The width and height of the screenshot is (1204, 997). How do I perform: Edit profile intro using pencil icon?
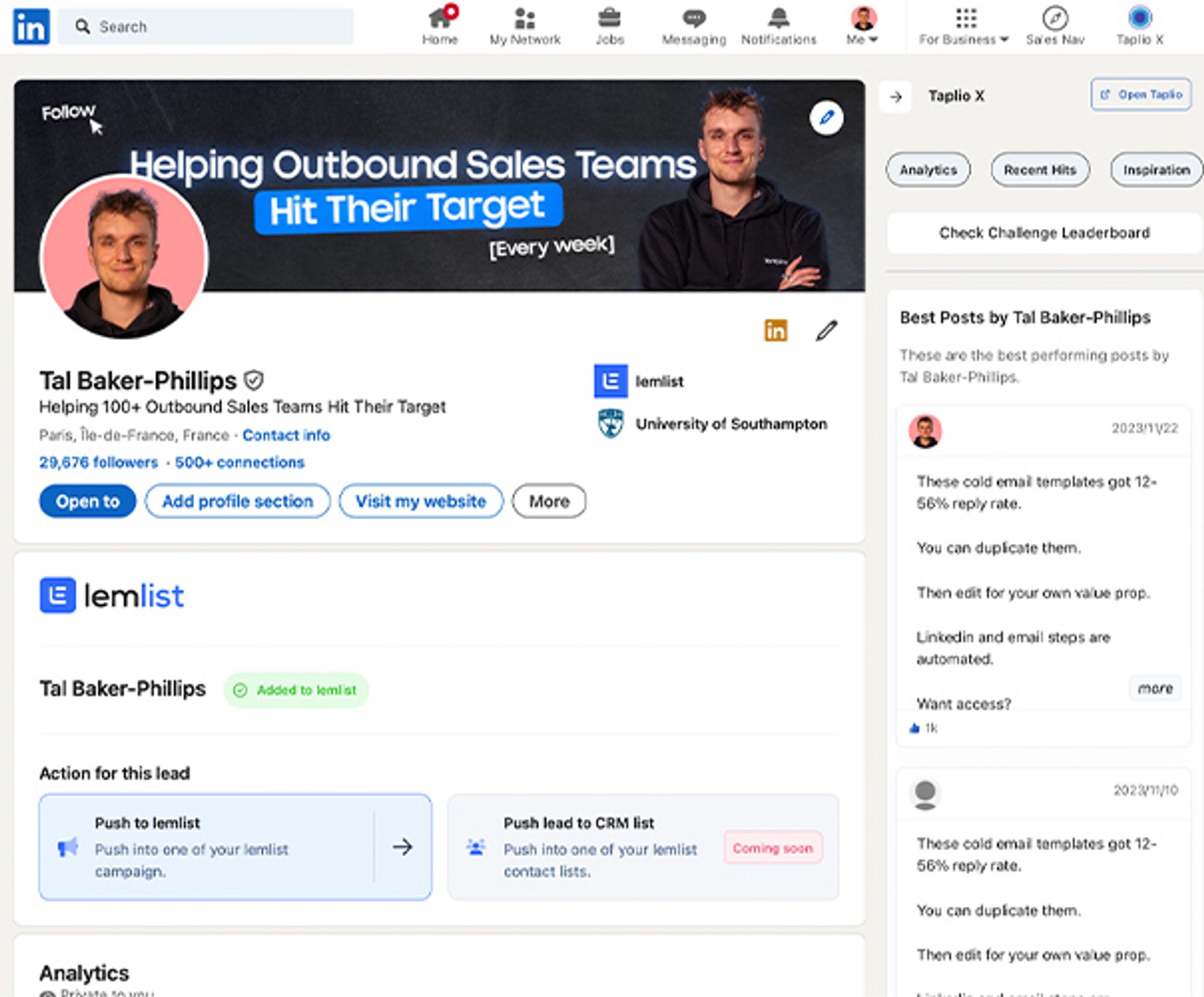coord(827,330)
